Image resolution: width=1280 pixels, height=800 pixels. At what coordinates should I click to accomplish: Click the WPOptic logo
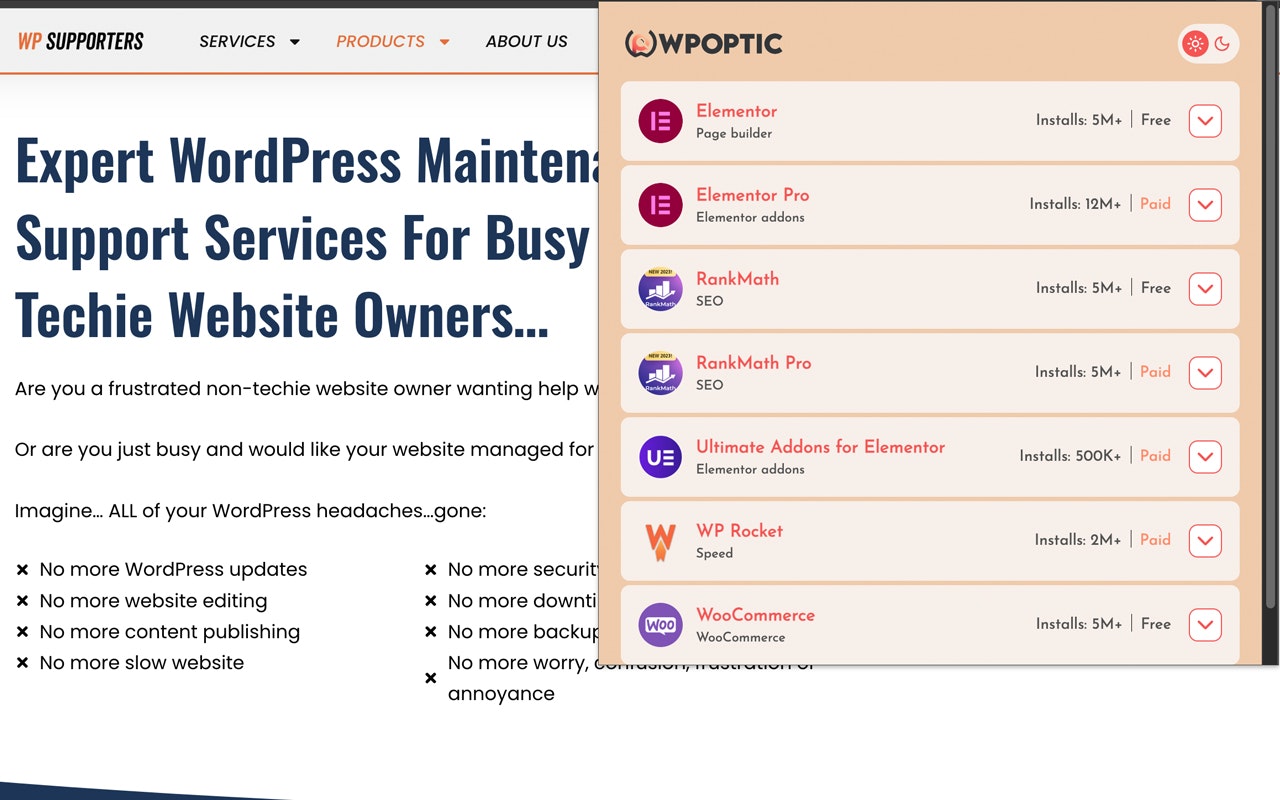click(x=703, y=43)
